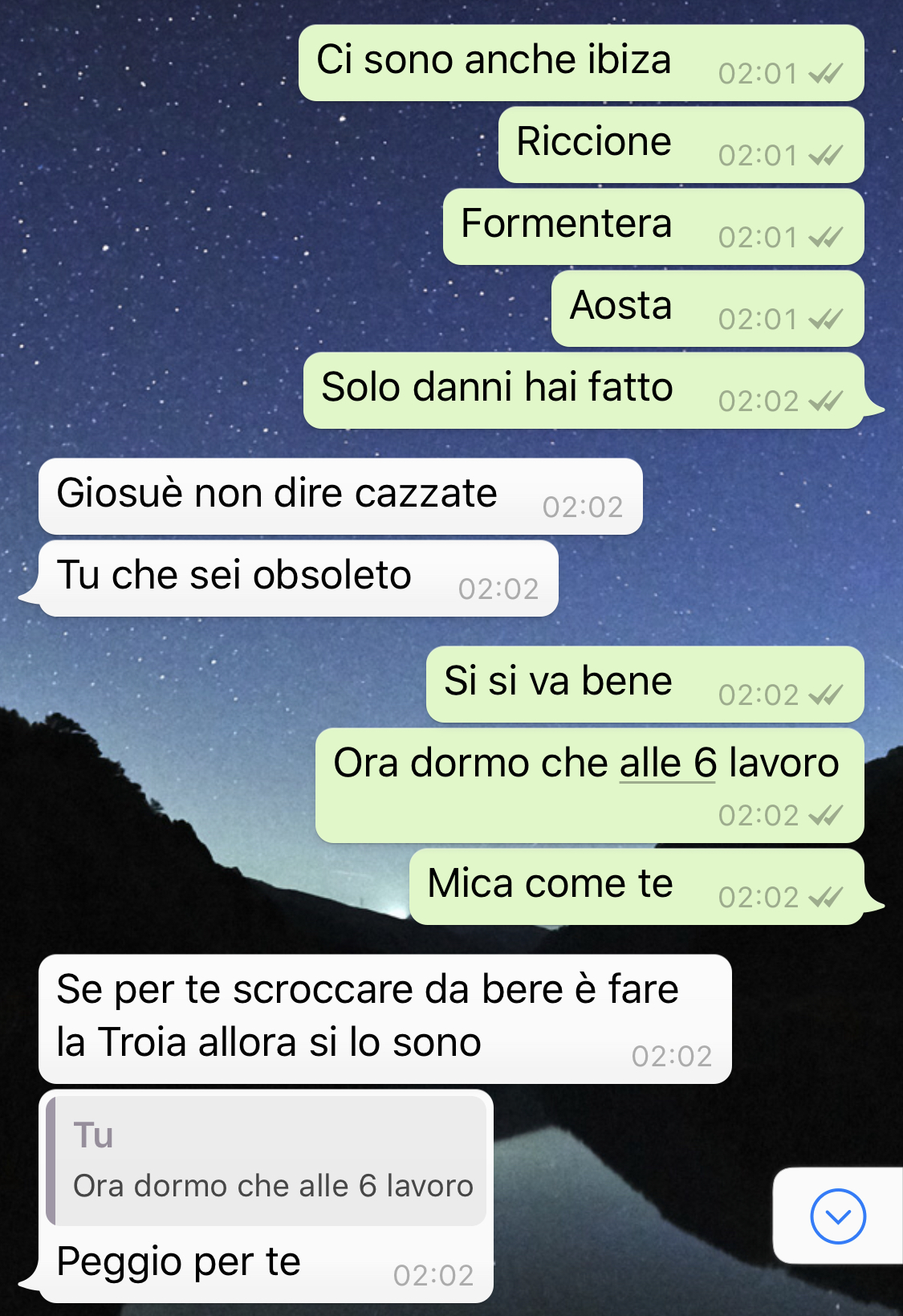Tap the underlined 'alle 6' time link
The height and width of the screenshot is (1316, 903).
[x=668, y=763]
